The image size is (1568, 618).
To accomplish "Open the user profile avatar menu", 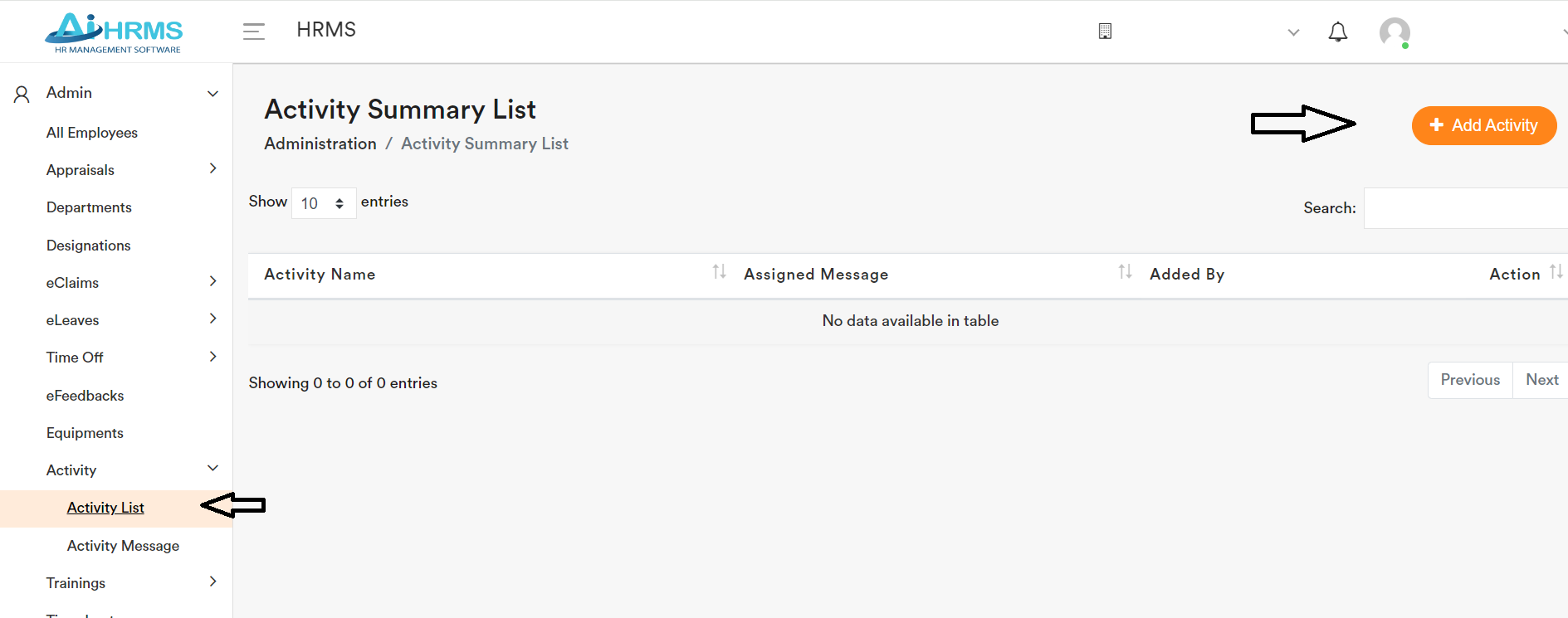I will [1395, 32].
